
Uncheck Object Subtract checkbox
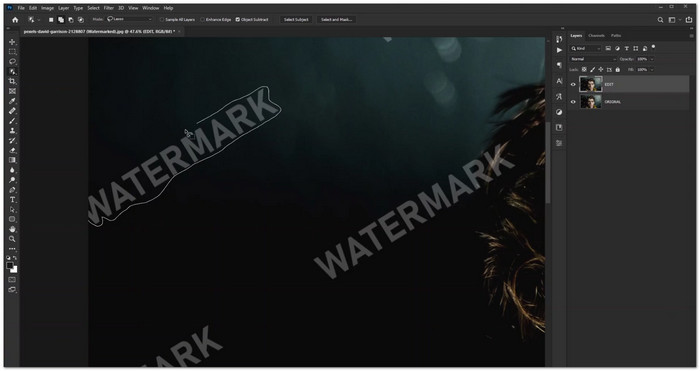click(x=238, y=20)
